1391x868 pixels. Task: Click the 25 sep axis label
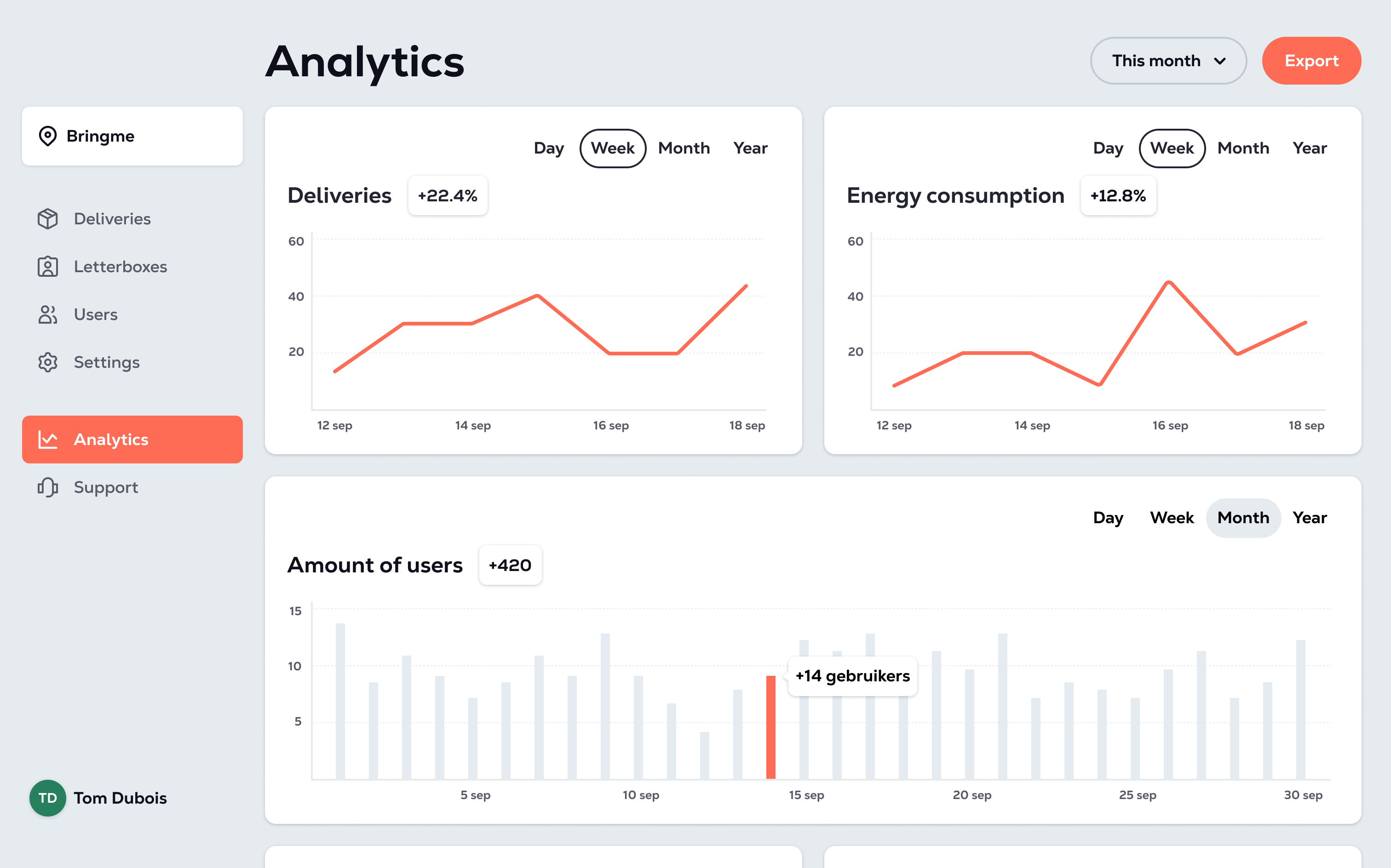click(x=1137, y=795)
